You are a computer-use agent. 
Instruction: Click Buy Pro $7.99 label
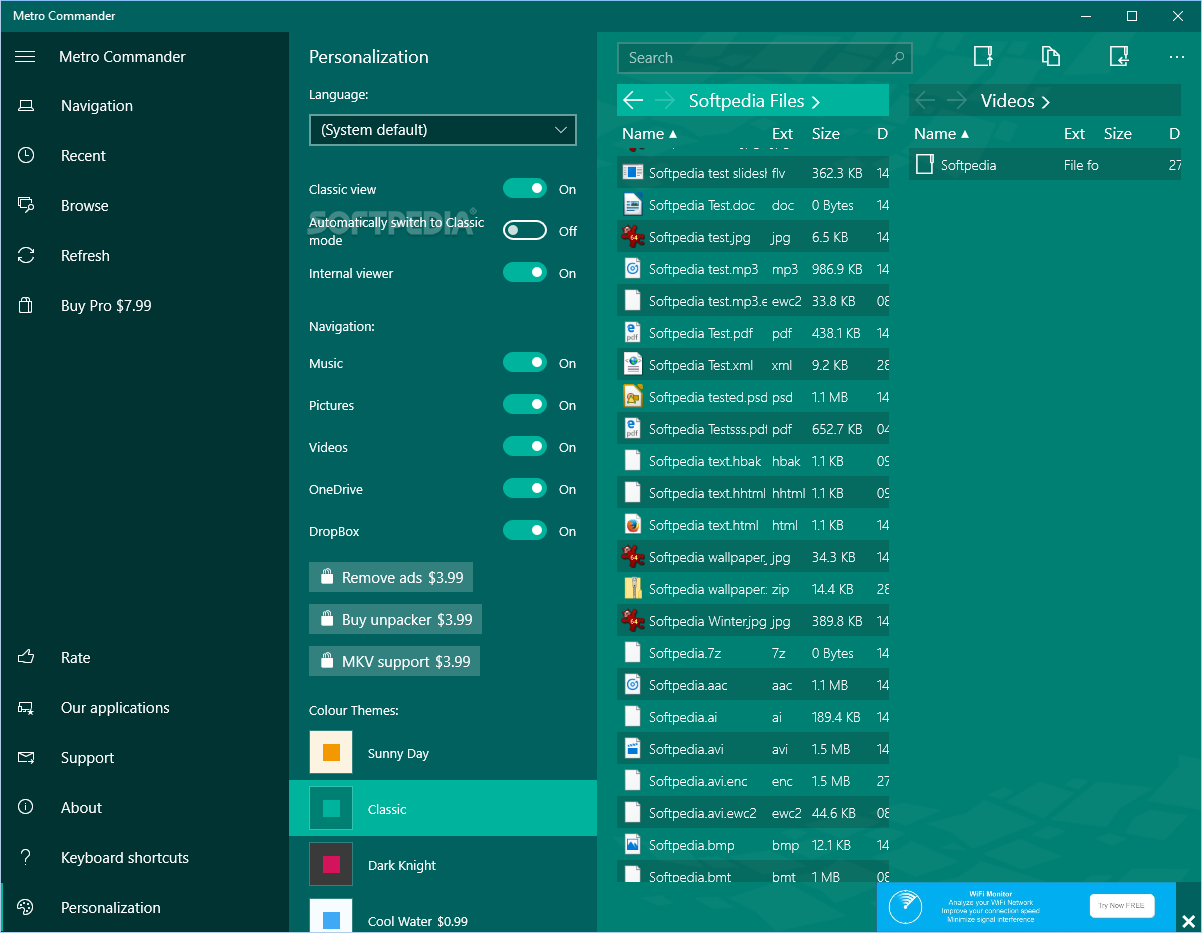(x=106, y=306)
